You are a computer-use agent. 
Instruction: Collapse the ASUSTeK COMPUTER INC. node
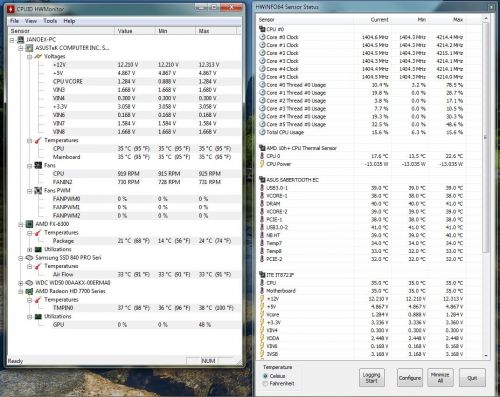[x=21, y=48]
